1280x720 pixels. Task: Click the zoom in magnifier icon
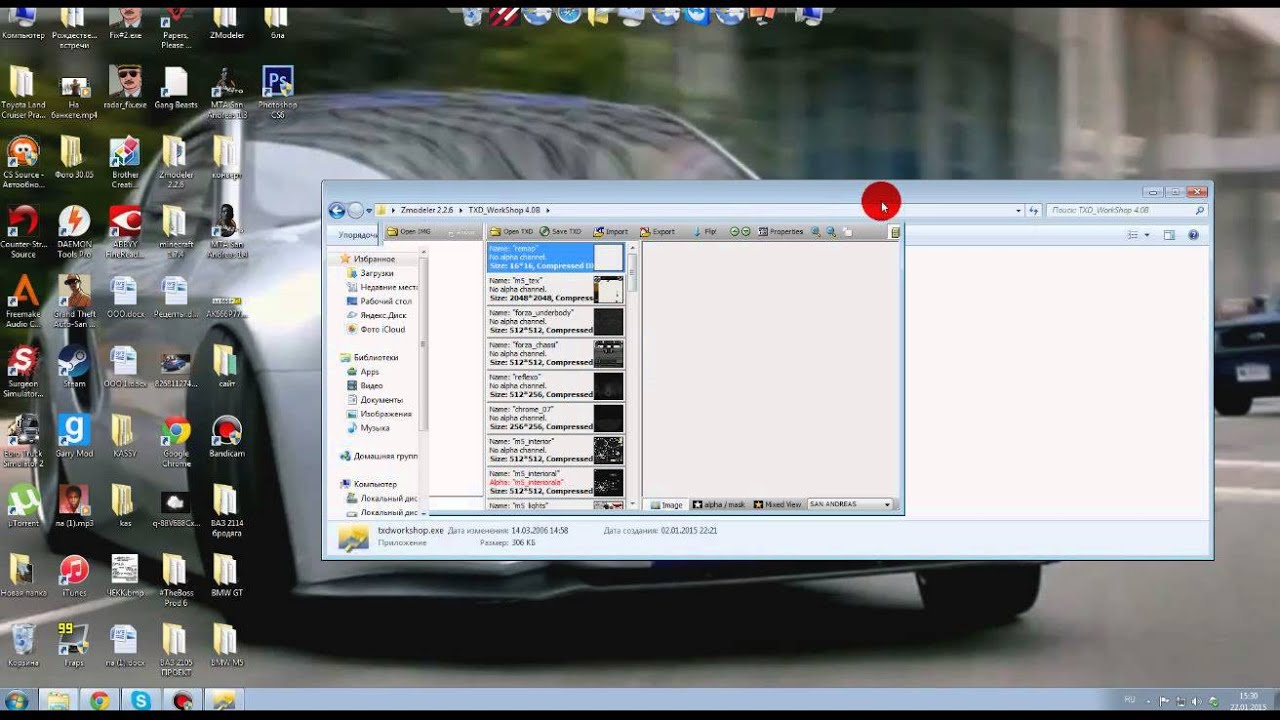tap(816, 232)
